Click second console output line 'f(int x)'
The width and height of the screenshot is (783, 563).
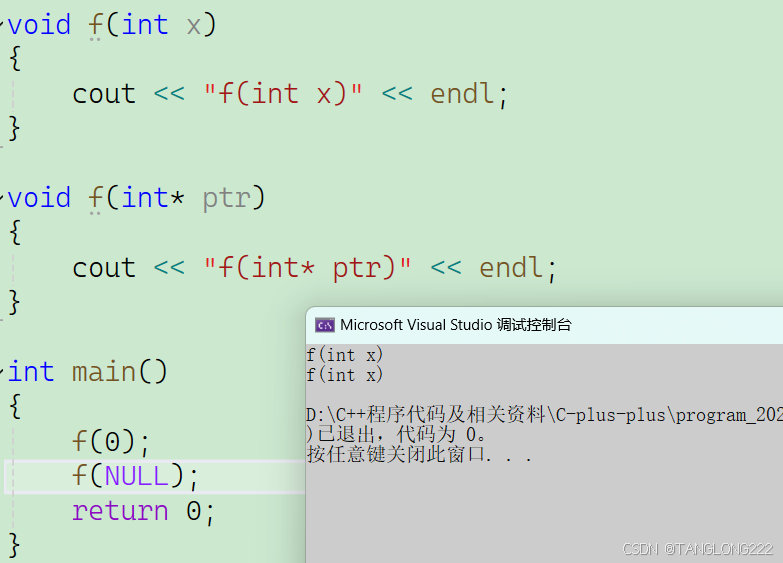click(x=345, y=375)
